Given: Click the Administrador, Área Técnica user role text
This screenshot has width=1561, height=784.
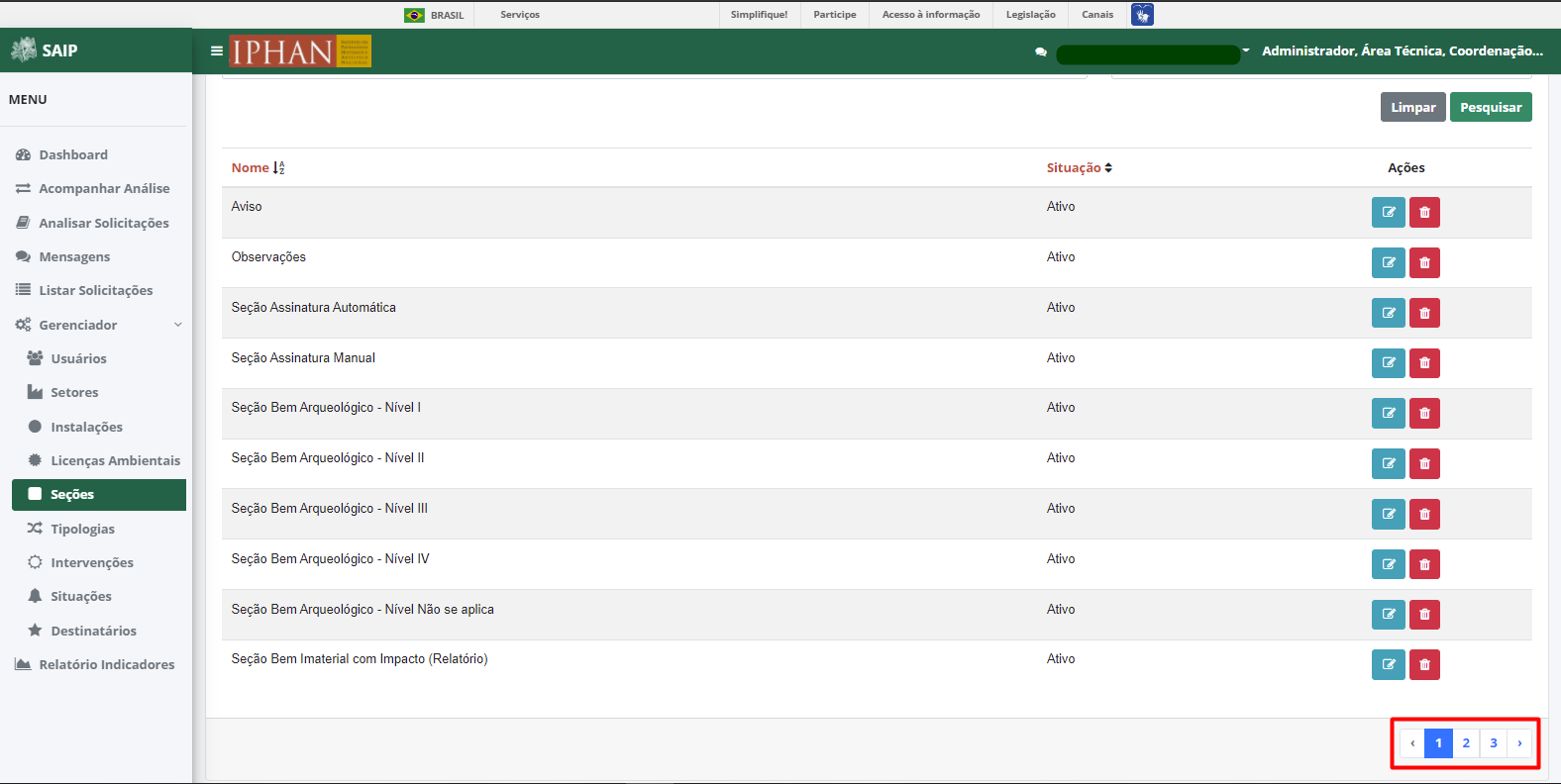Looking at the screenshot, I should tap(1403, 50).
